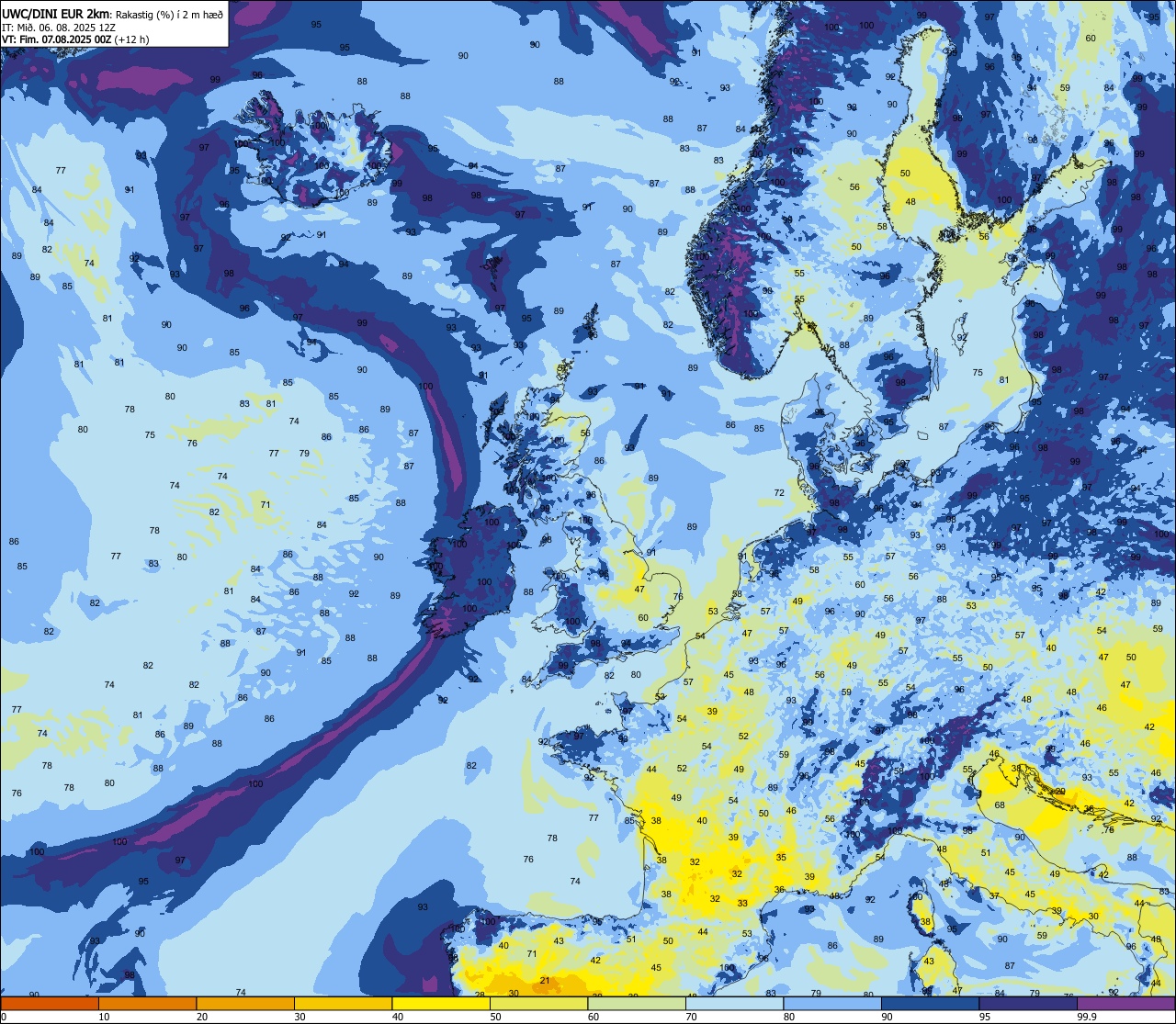Select the bright yellow 40–50% legend swatch
1176x1024 pixels.
pos(441,1003)
